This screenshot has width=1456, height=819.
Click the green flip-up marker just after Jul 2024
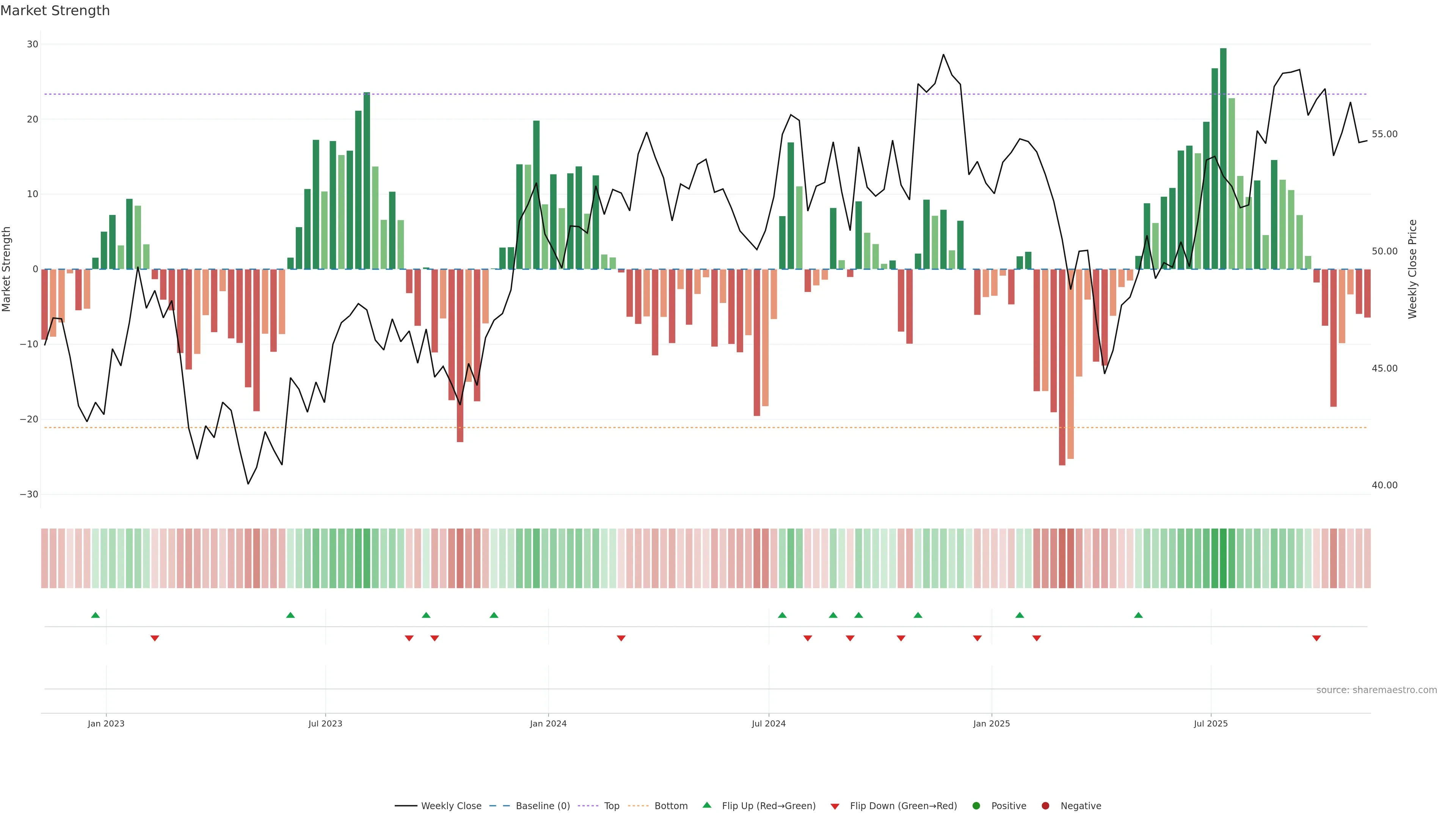click(x=782, y=615)
